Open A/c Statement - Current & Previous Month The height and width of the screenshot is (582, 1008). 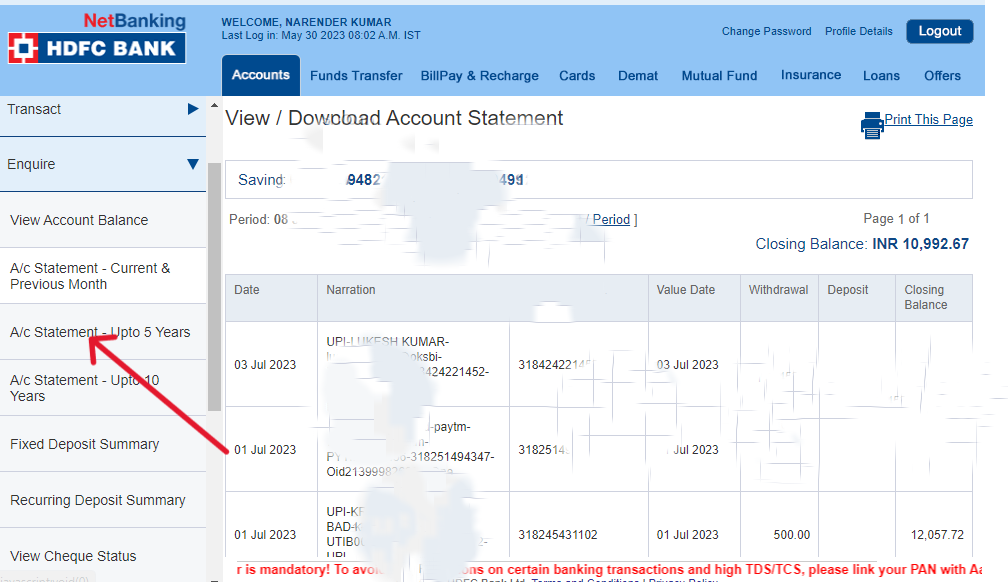pos(103,276)
